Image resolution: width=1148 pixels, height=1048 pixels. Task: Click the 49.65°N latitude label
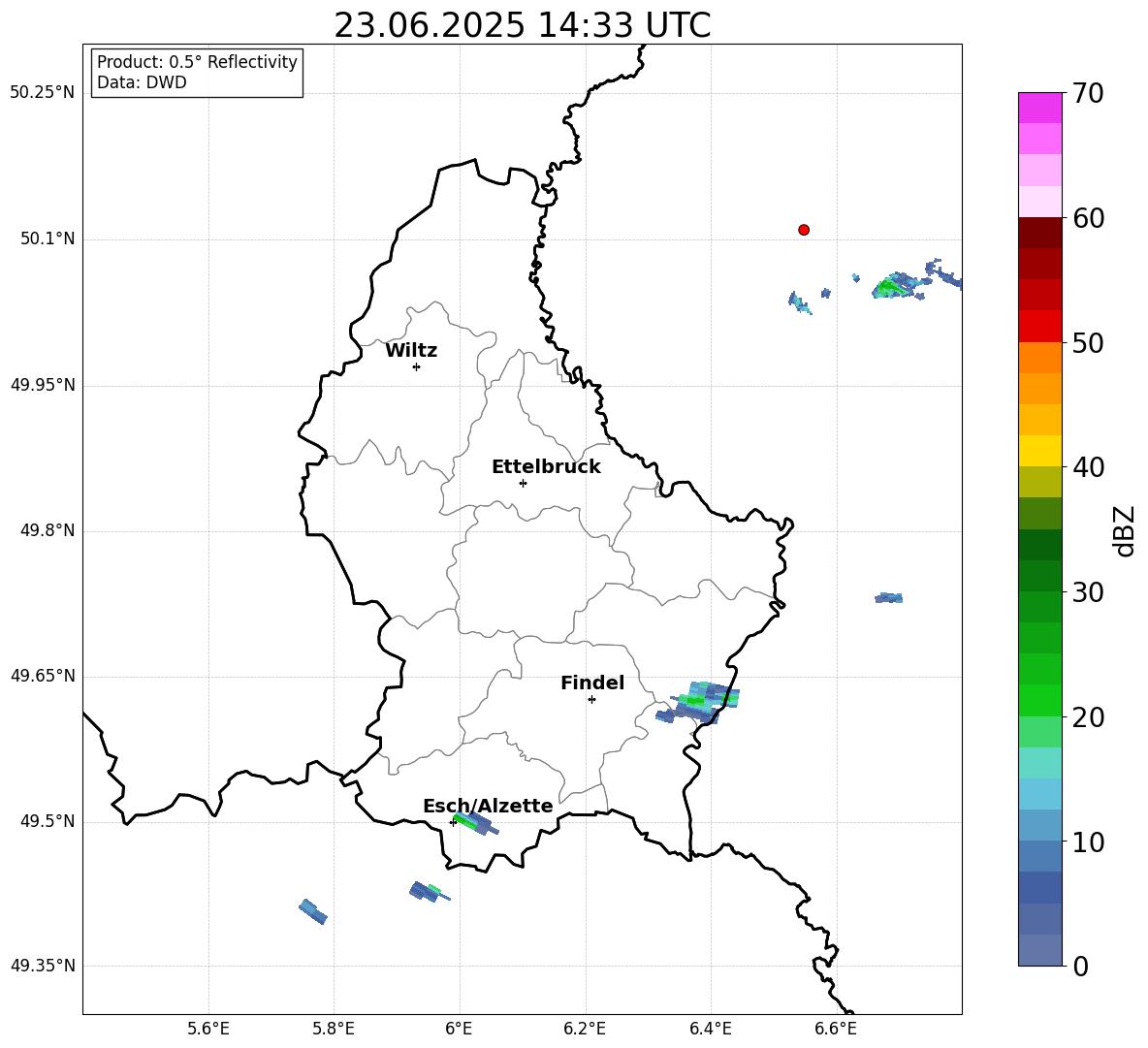42,676
